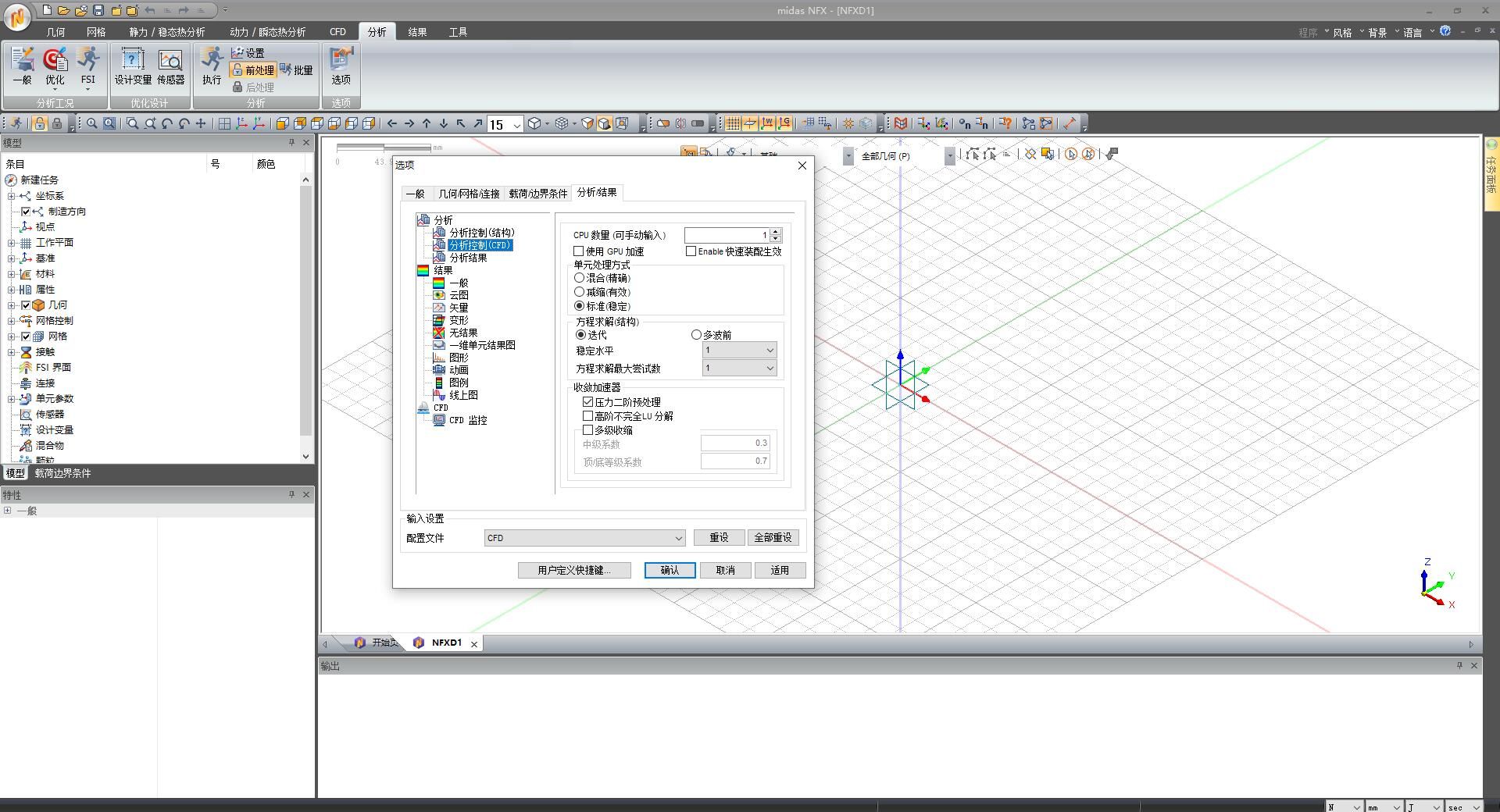Open the 配置文件 CFD dropdown
Screen dimensions: 1500x812
point(584,538)
